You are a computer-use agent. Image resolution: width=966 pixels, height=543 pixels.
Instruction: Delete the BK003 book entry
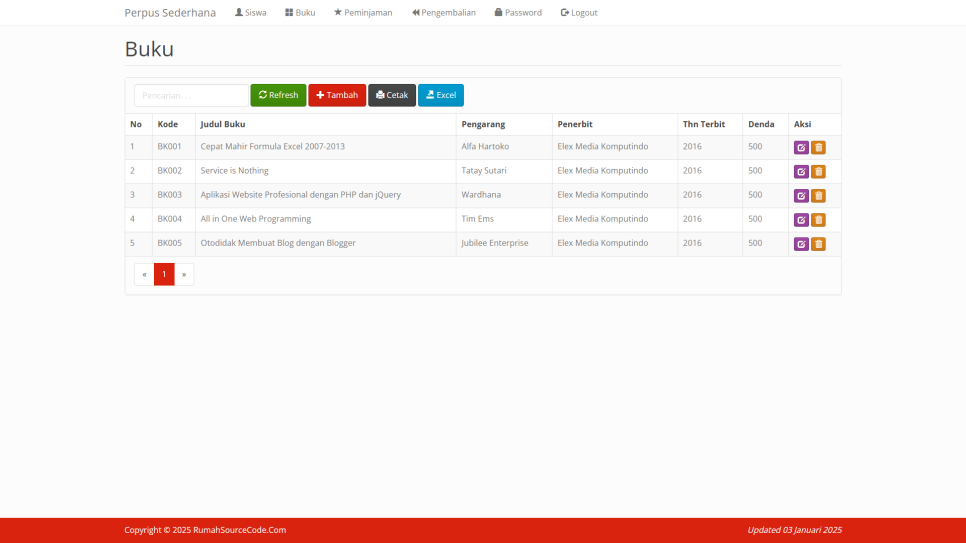click(818, 196)
